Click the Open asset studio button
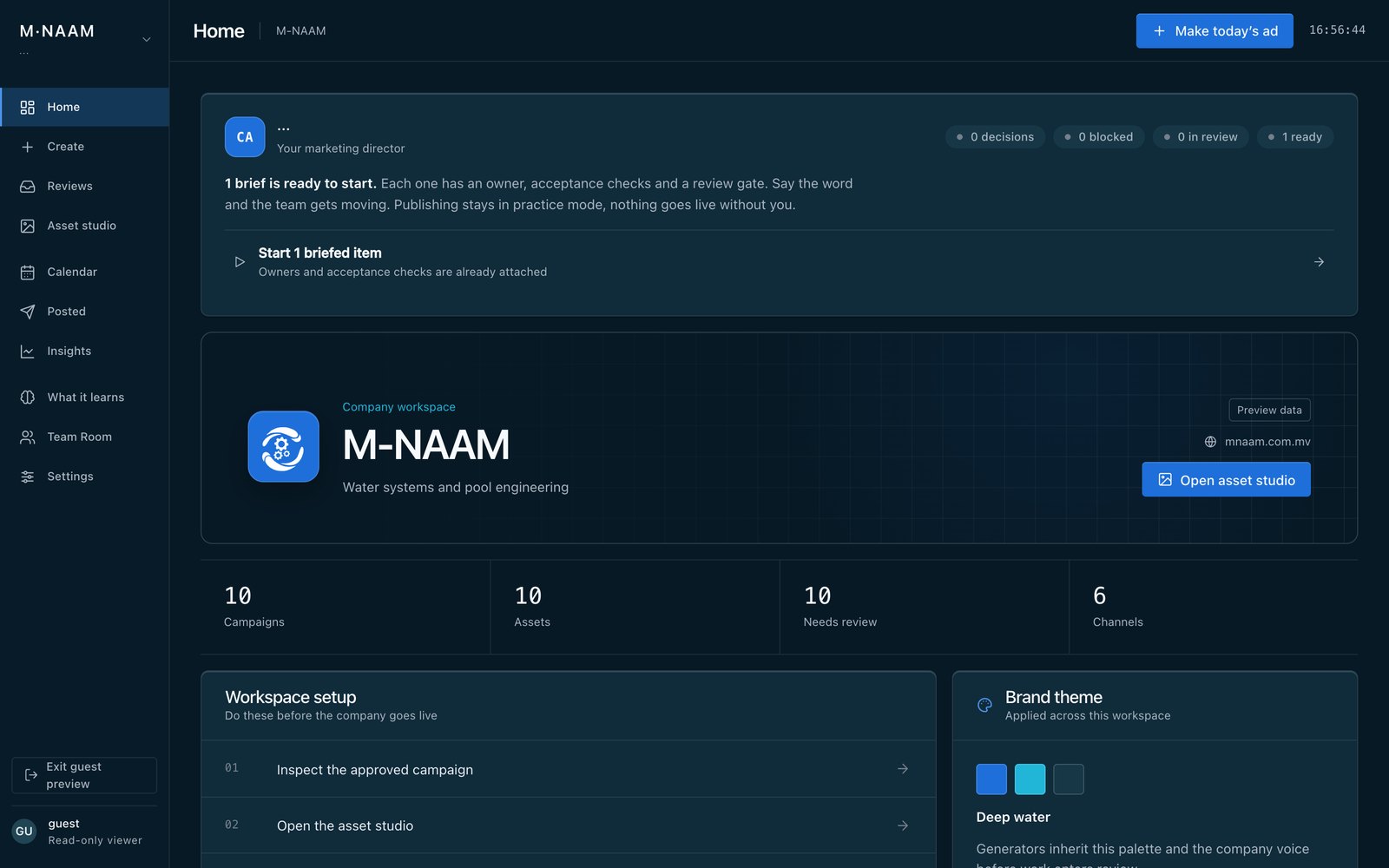This screenshot has height=868, width=1389. click(x=1226, y=480)
